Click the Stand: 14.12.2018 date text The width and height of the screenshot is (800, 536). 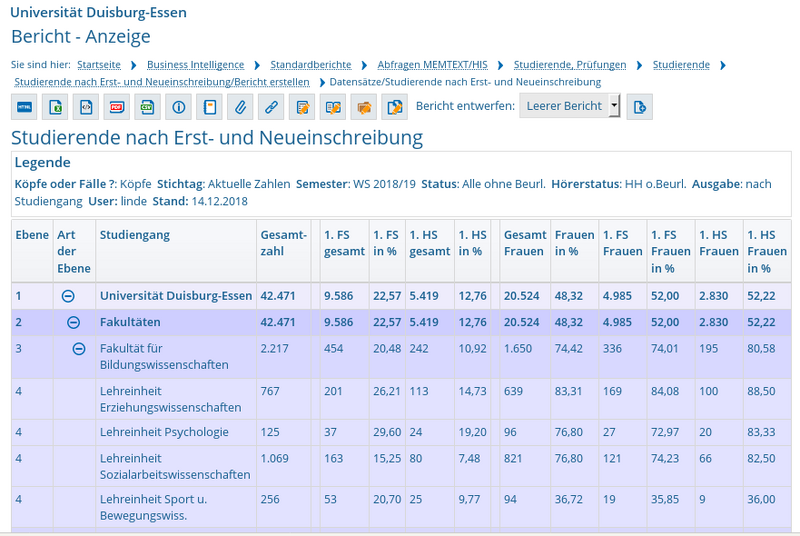(200, 201)
